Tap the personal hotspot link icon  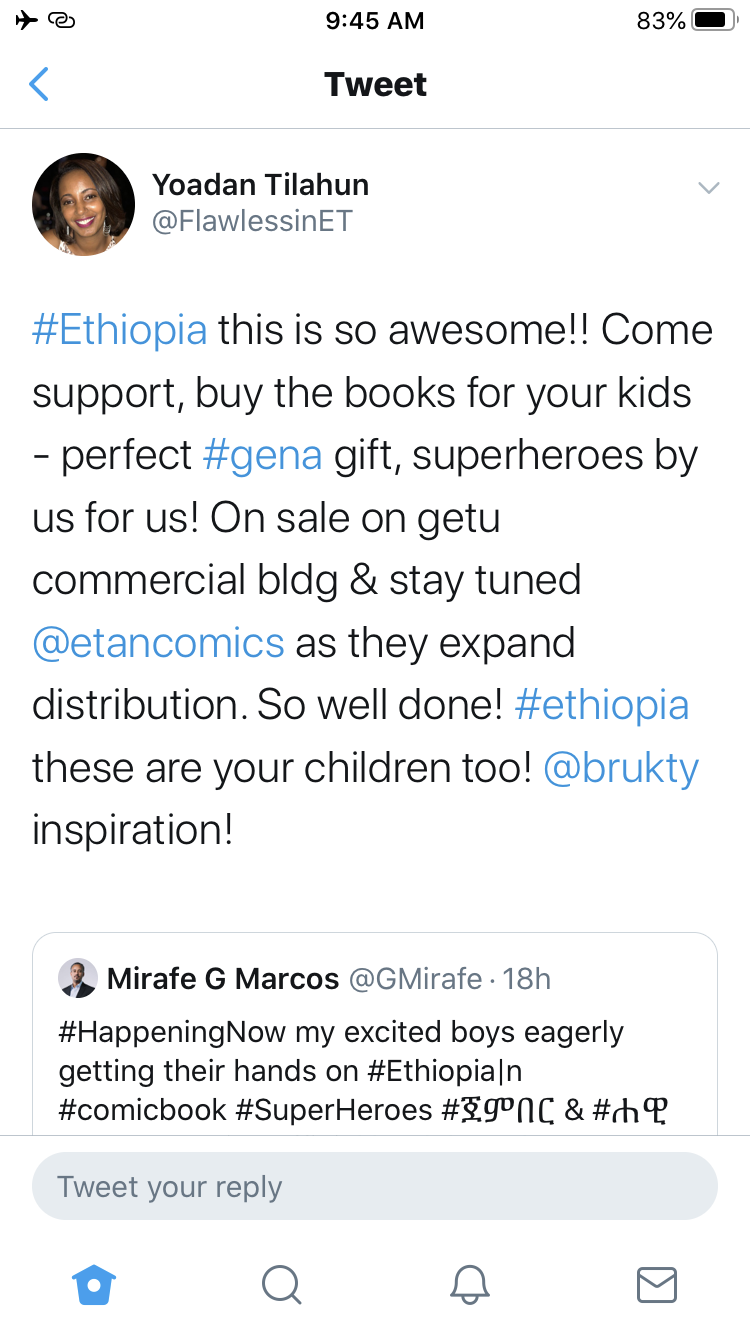pyautogui.click(x=62, y=21)
